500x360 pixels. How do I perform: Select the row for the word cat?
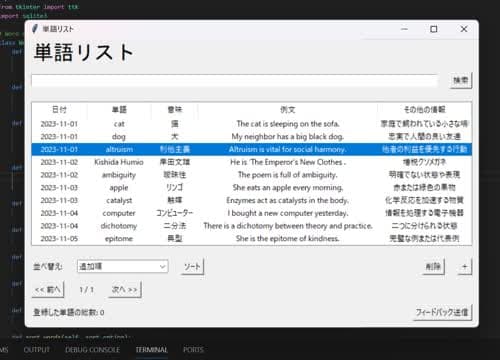pos(252,124)
